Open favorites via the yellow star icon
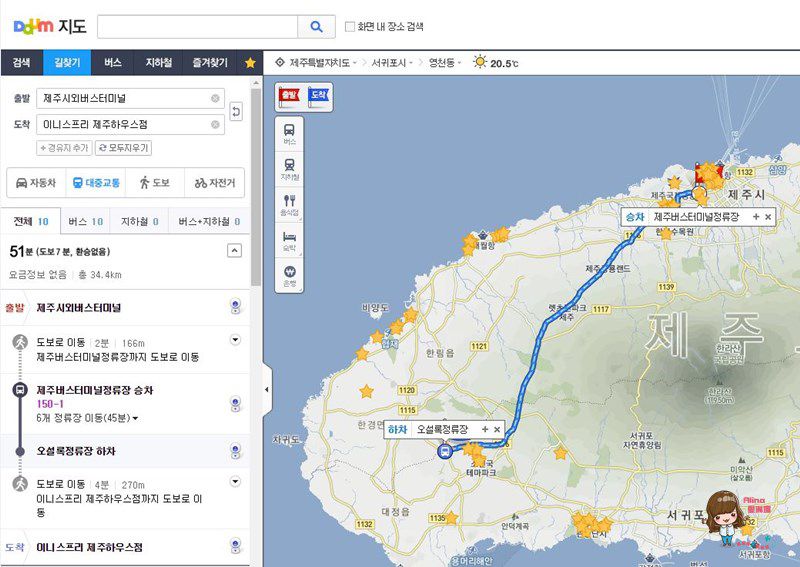Viewport: 800px width, 567px height. 250,63
